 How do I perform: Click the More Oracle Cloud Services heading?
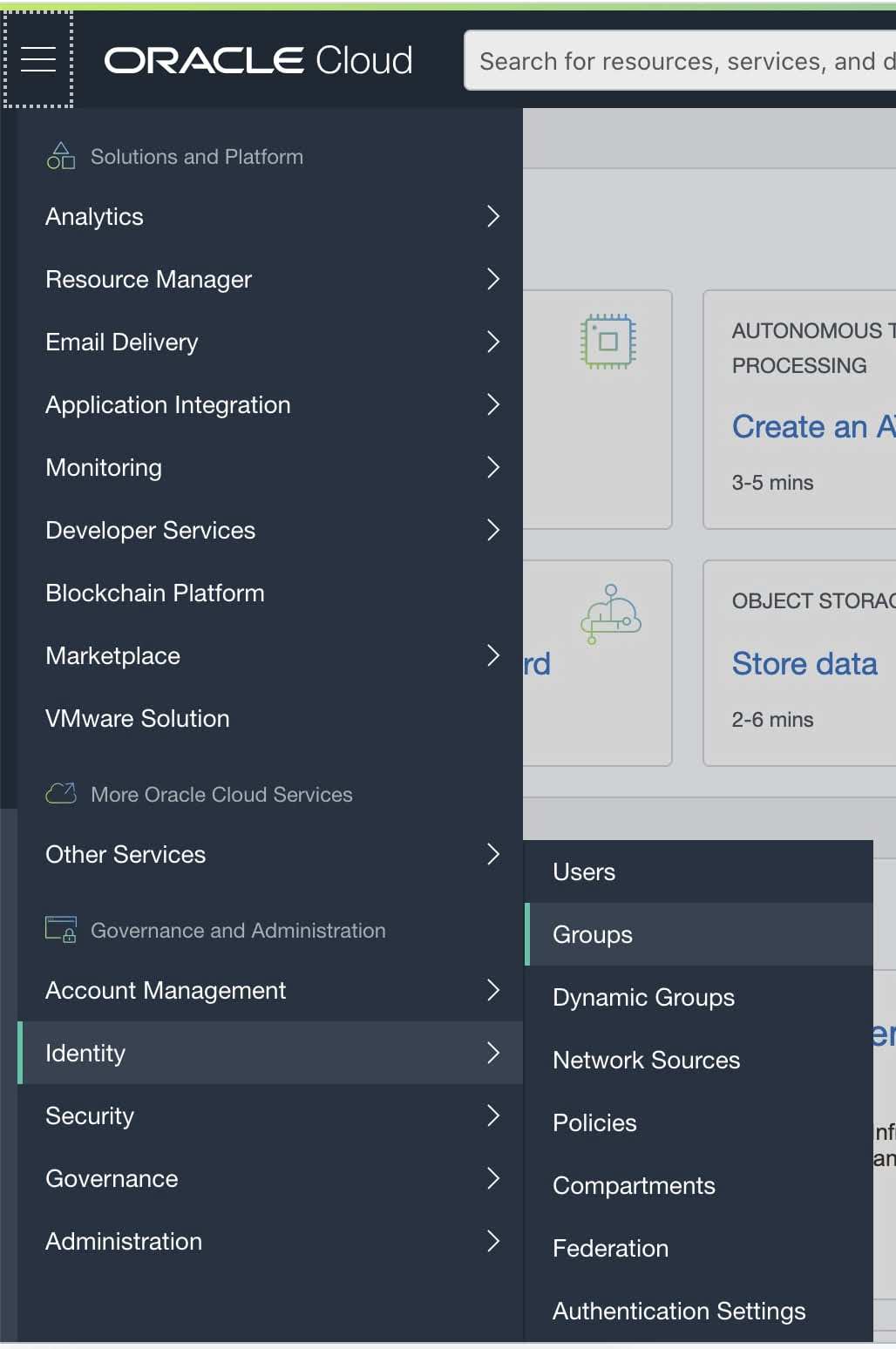pos(221,795)
